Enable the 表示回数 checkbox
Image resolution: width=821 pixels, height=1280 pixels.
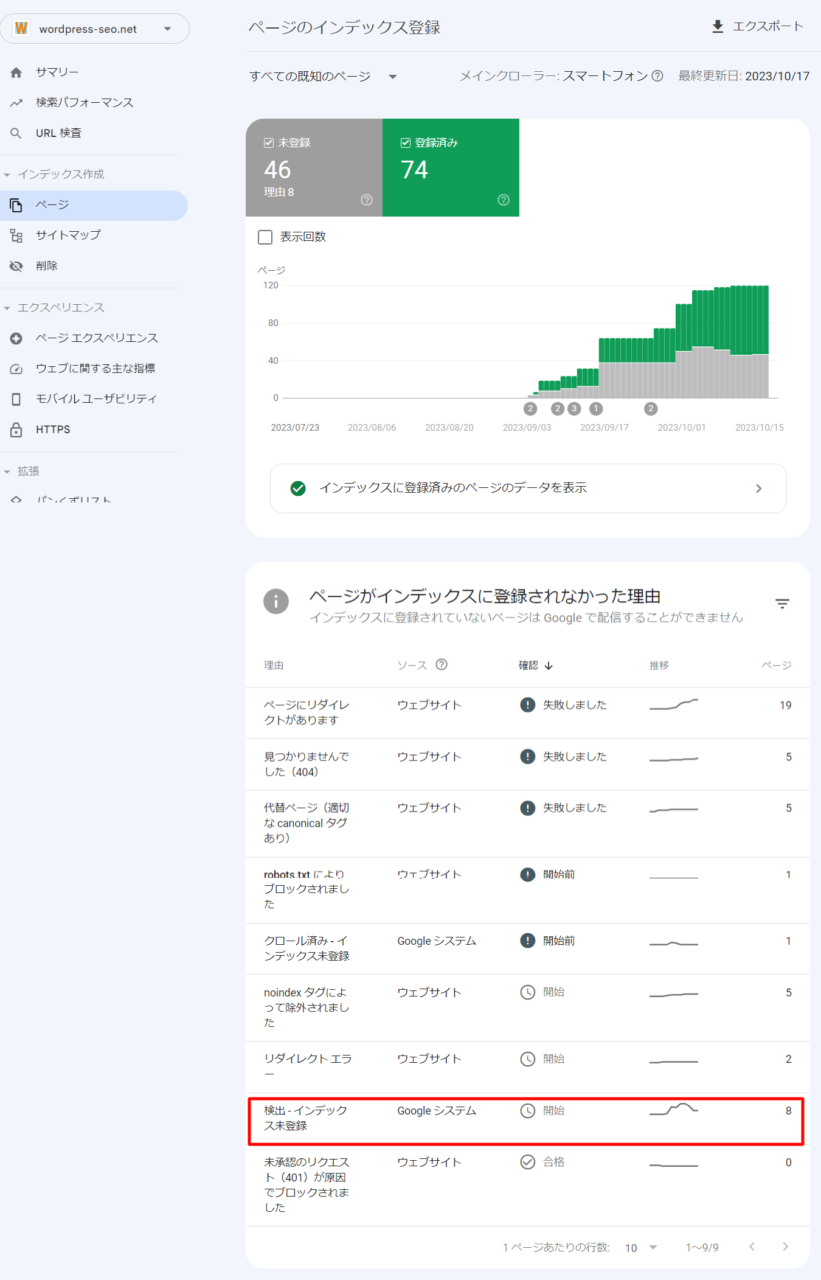[x=265, y=237]
